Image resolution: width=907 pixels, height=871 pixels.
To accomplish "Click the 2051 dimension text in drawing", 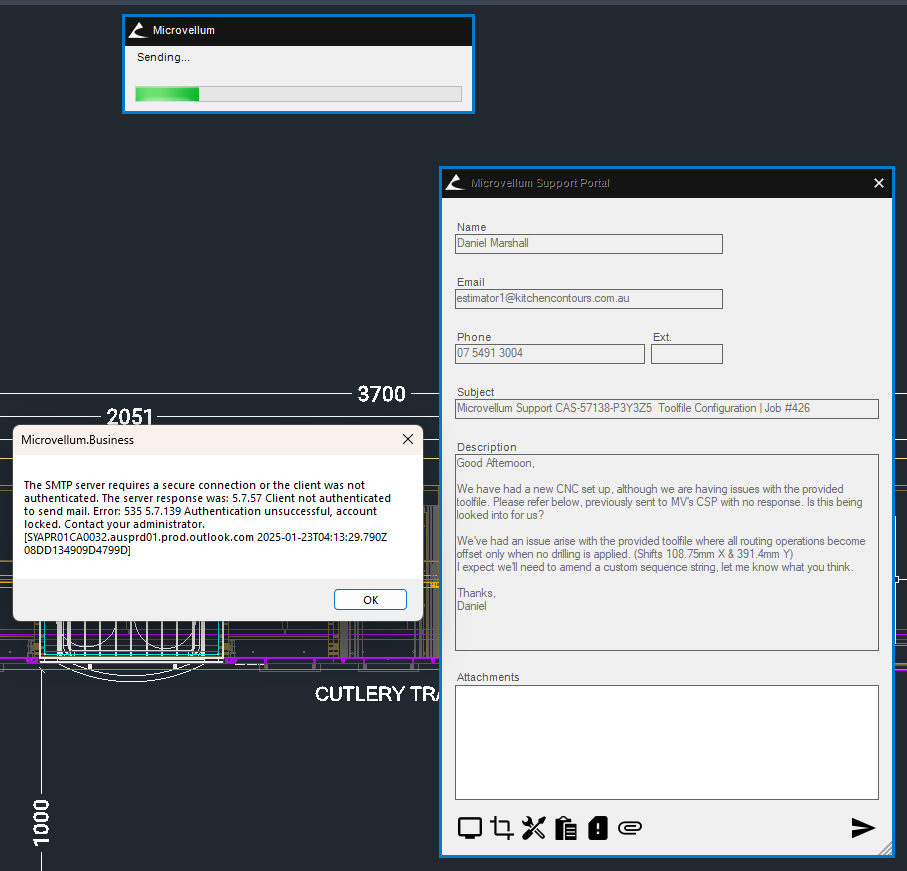I will point(130,416).
